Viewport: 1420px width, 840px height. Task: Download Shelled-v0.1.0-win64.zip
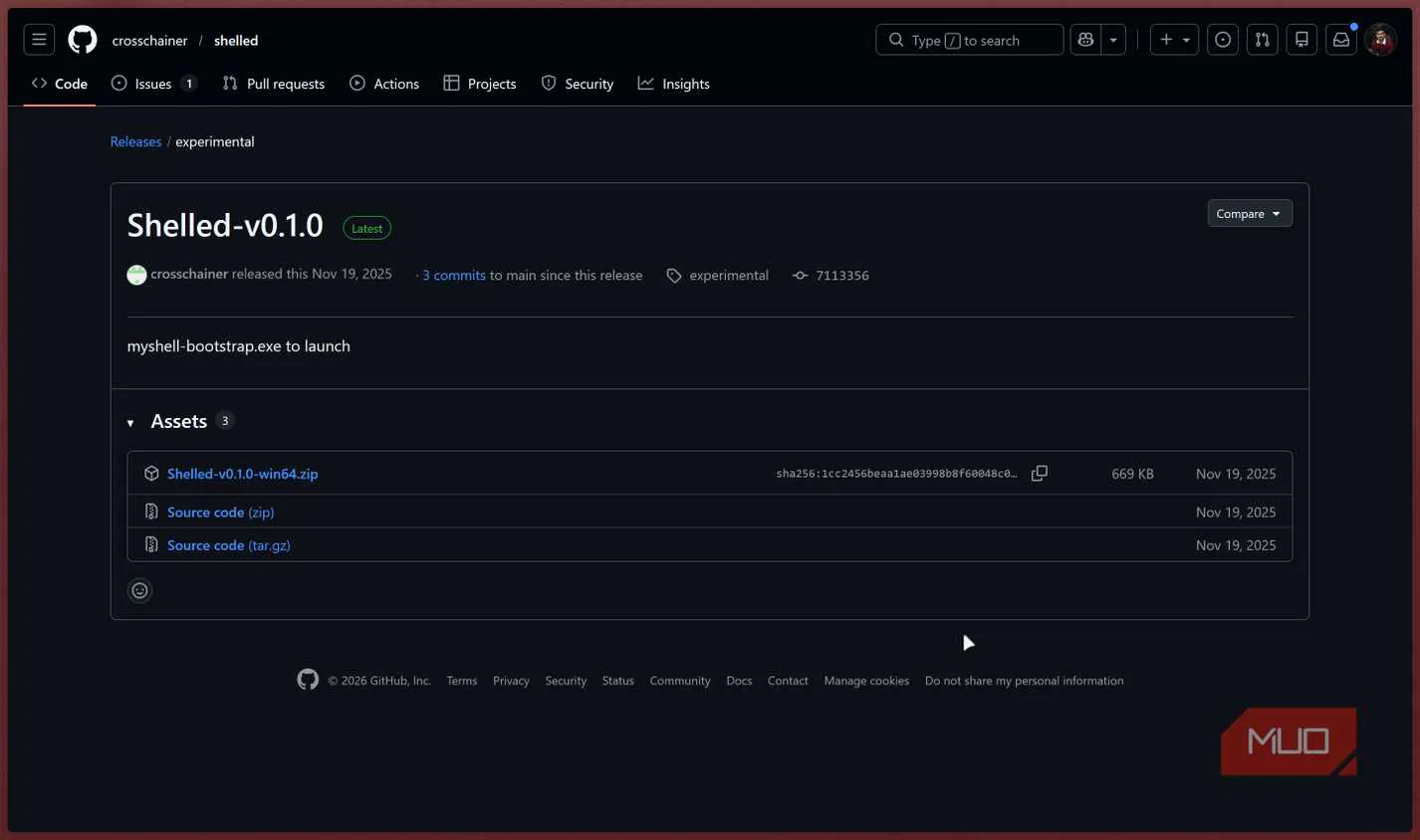243,474
